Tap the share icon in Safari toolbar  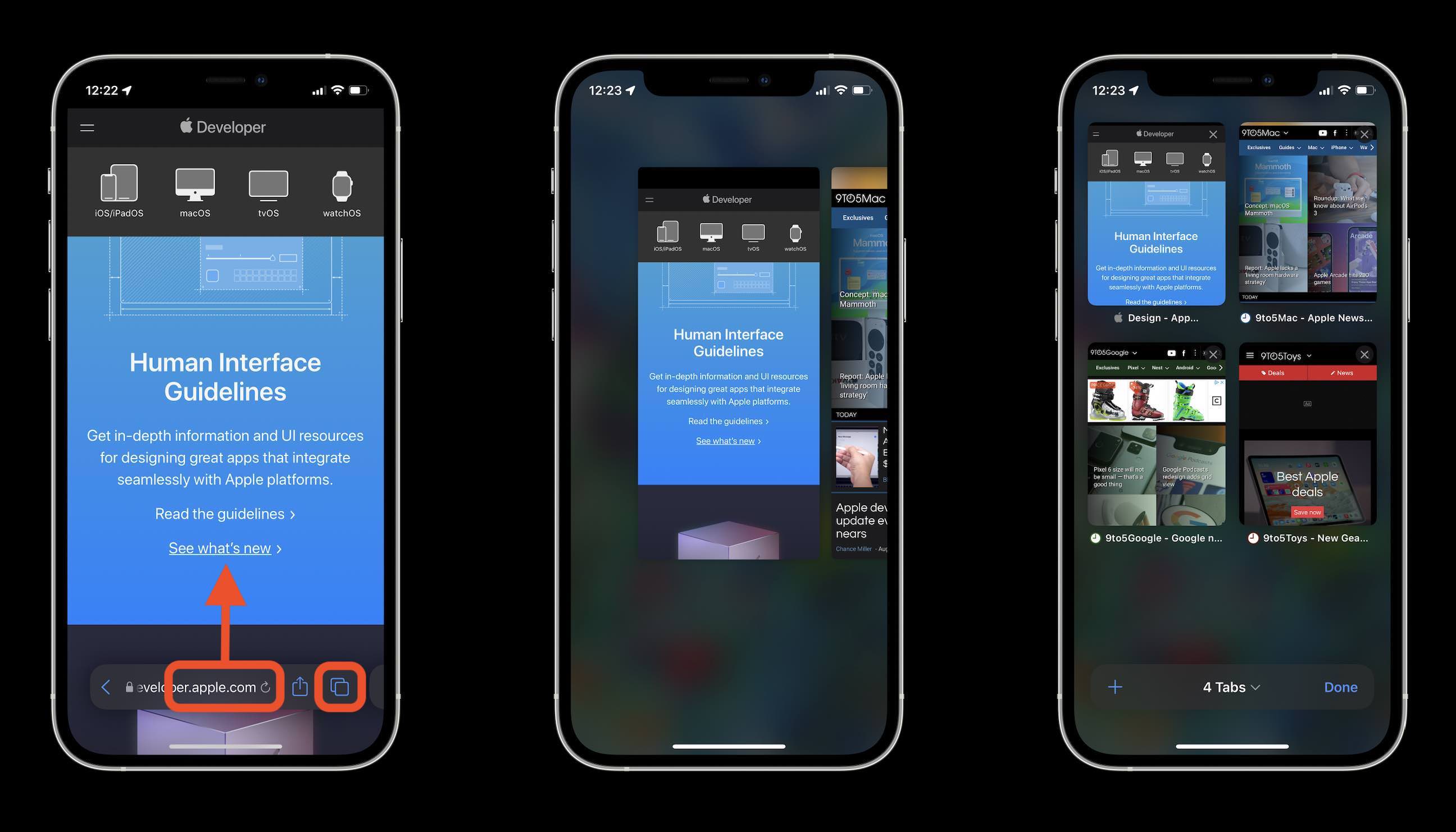pos(300,687)
